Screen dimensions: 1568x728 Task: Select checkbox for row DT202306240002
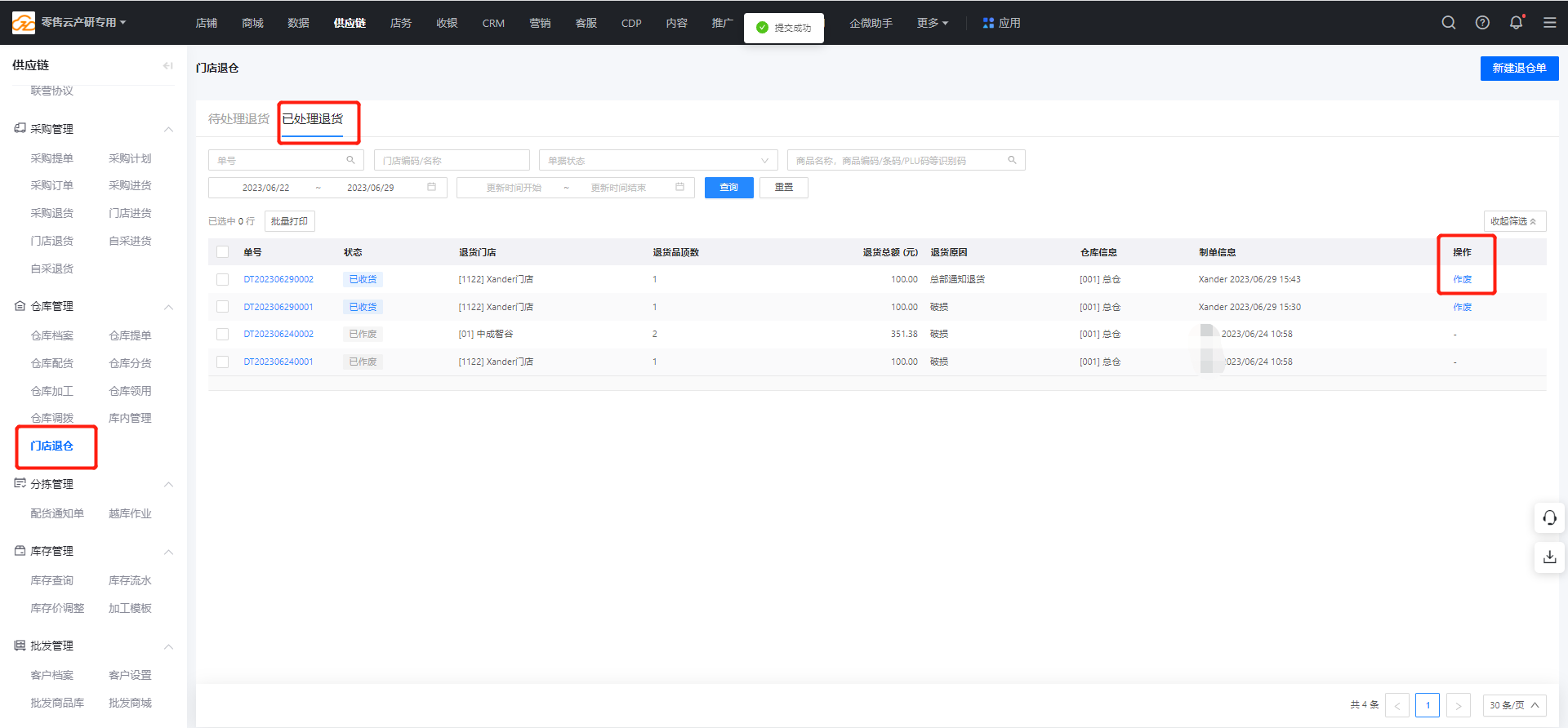click(x=222, y=334)
